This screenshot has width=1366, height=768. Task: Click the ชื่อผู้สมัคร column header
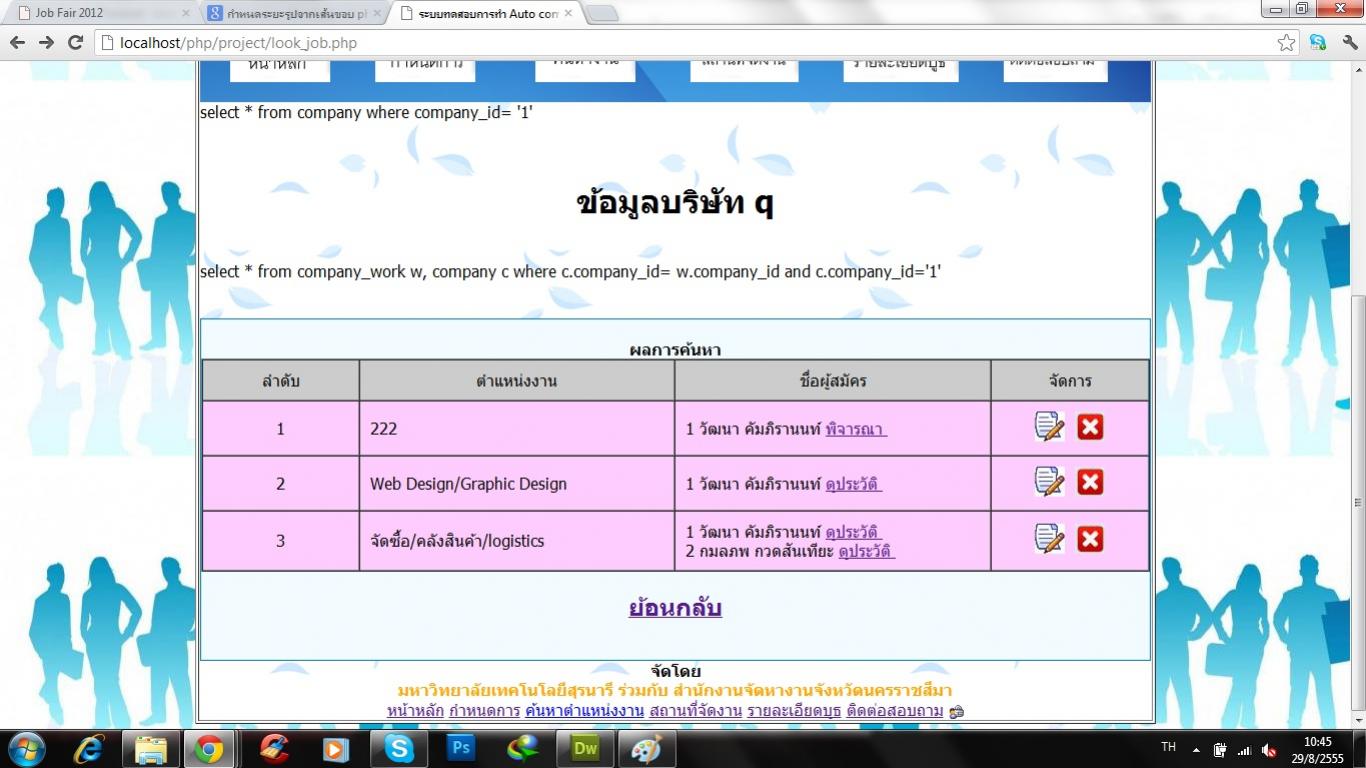pyautogui.click(x=833, y=381)
